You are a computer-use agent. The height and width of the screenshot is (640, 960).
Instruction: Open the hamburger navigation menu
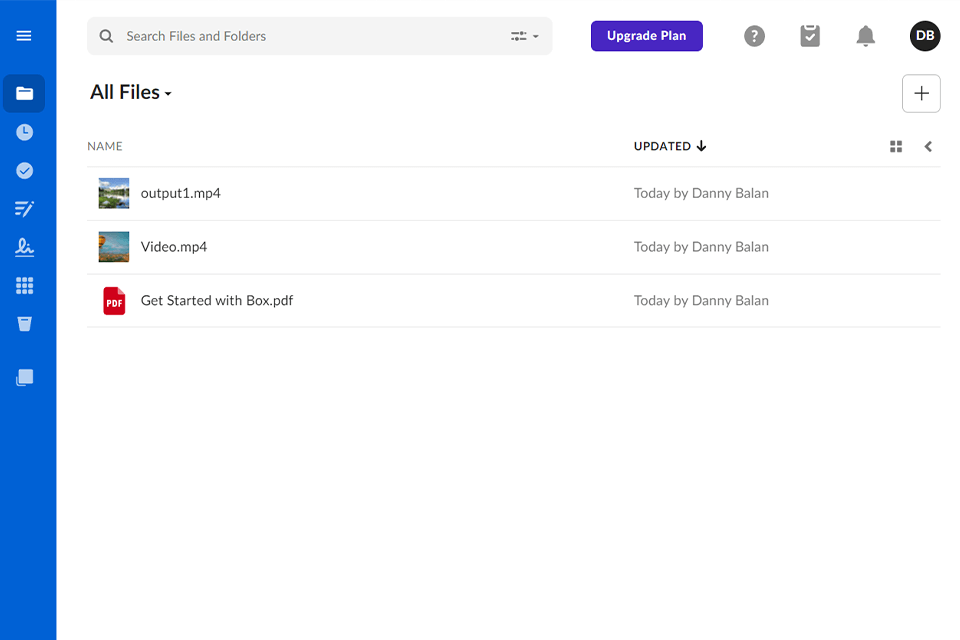pyautogui.click(x=24, y=36)
